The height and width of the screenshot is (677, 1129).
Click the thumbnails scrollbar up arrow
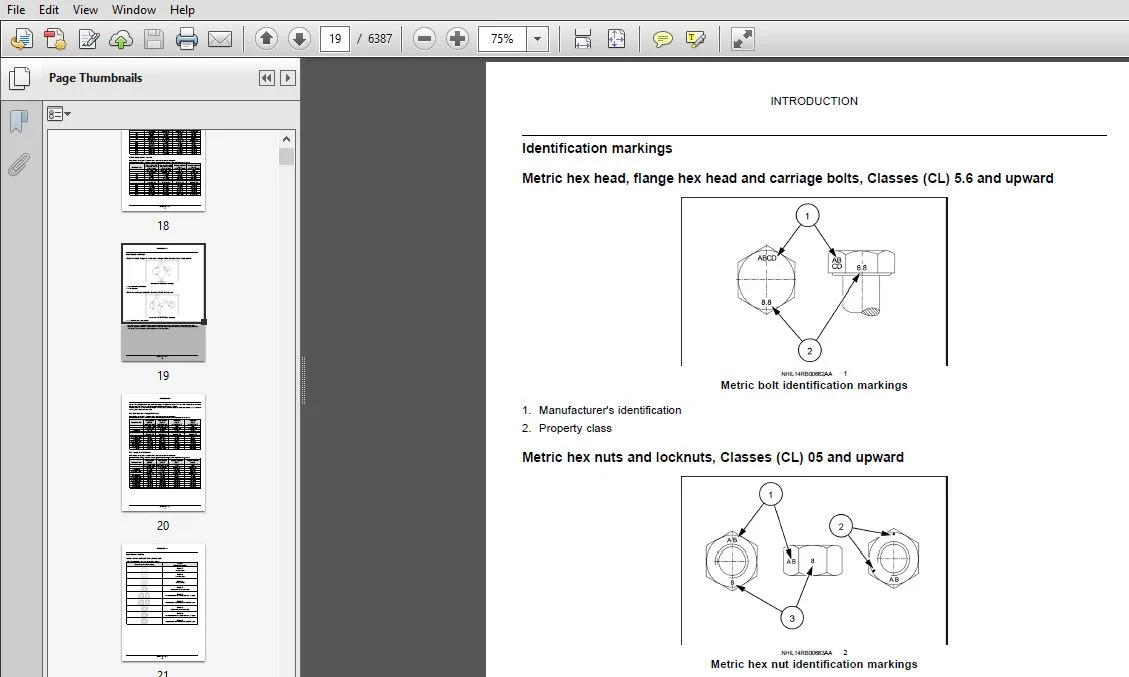(x=287, y=139)
